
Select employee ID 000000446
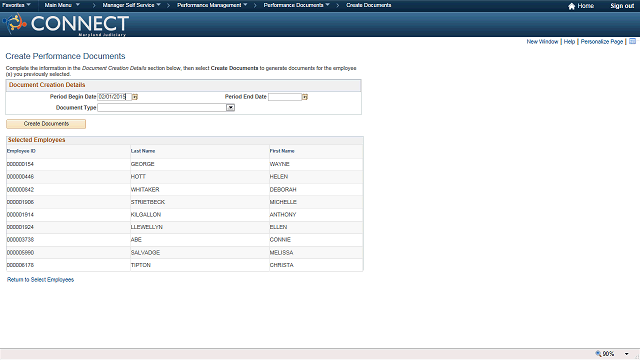20,177
